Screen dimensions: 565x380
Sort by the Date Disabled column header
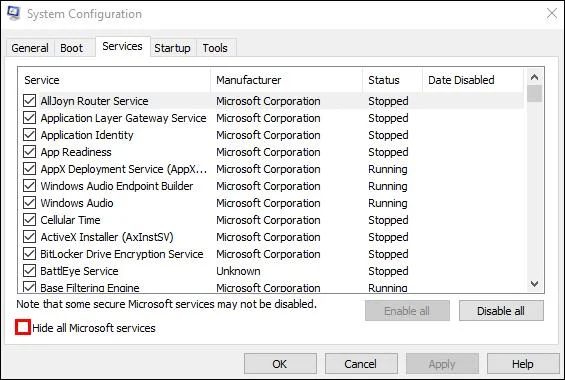coord(473,80)
